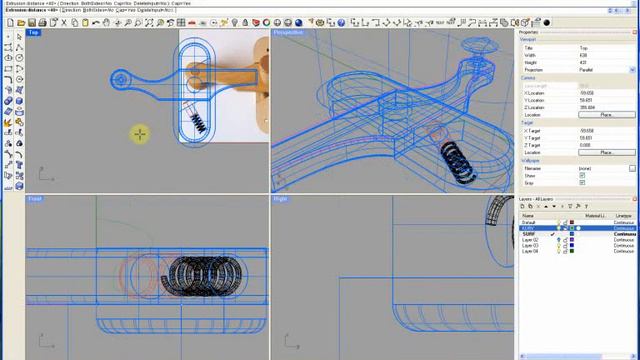Click the Open file folder icon
The height and width of the screenshot is (360, 640).
point(21,23)
